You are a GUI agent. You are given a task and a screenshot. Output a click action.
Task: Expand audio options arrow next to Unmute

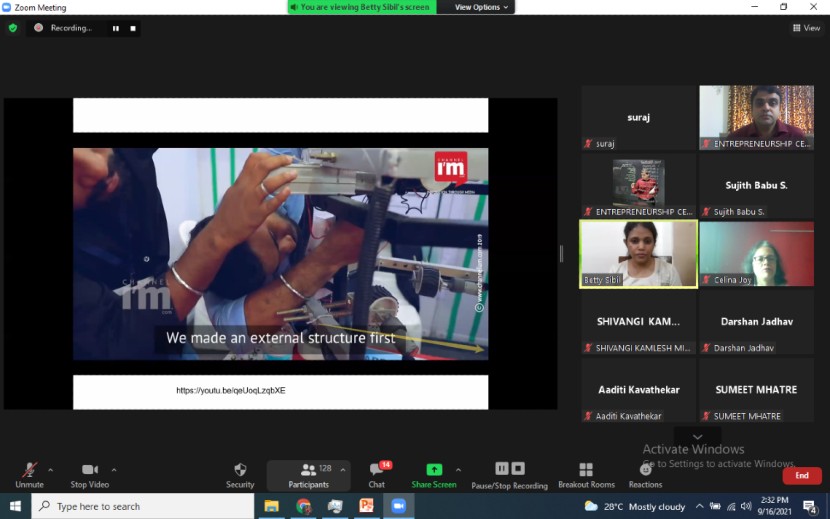[50, 469]
